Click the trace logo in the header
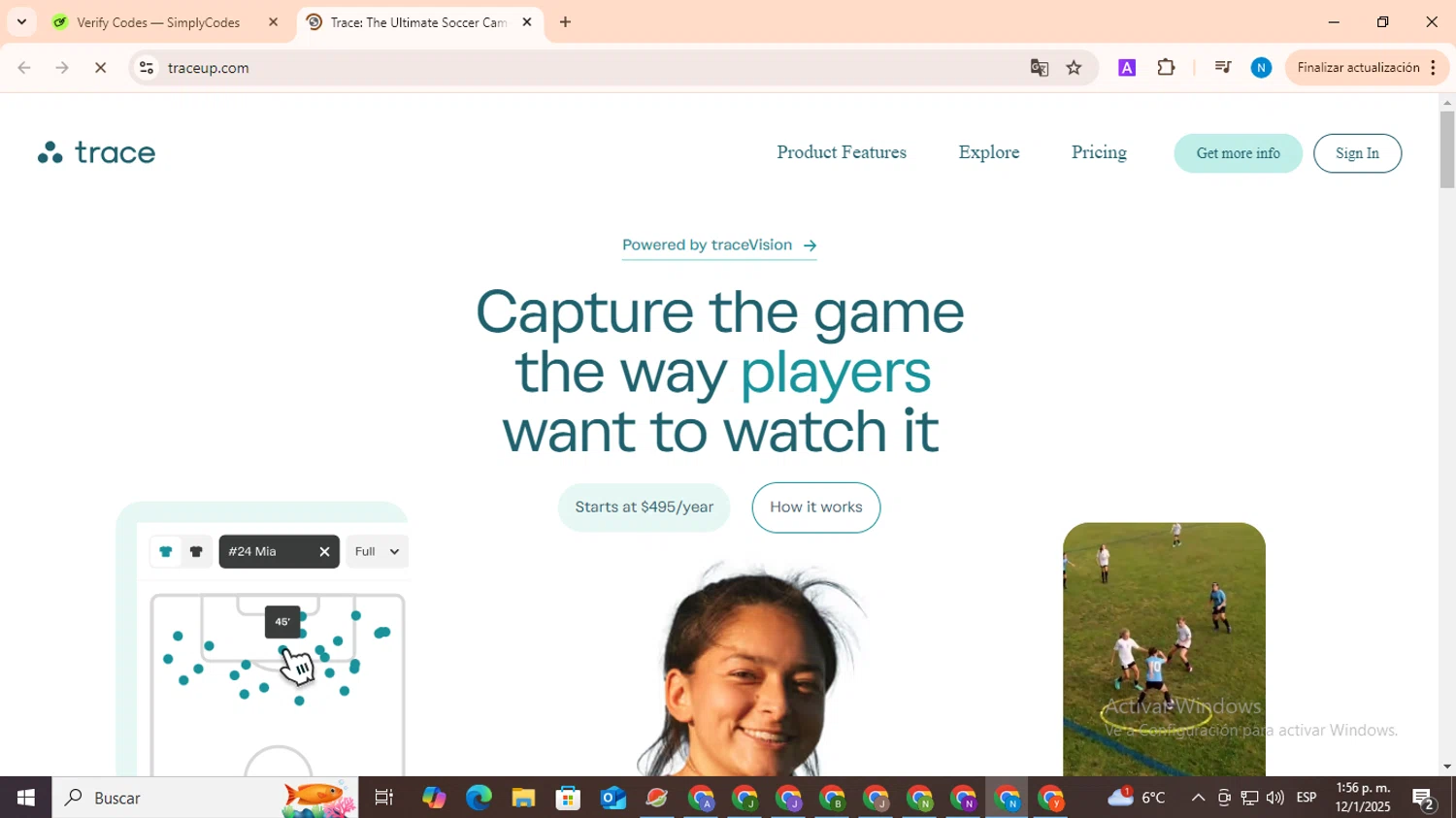This screenshot has height=818, width=1456. (97, 152)
